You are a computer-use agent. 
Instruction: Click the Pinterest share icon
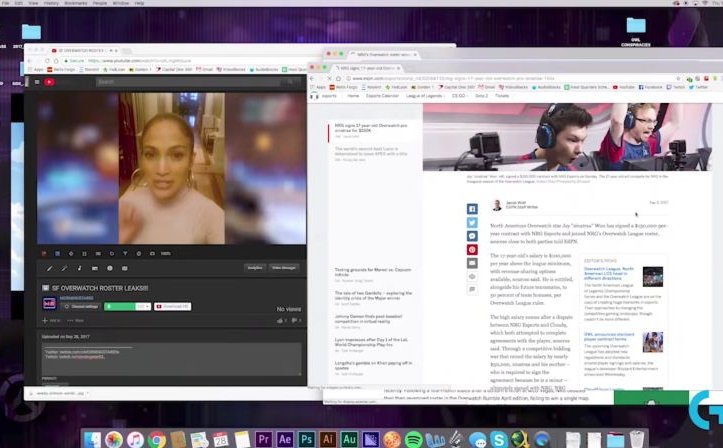472,249
